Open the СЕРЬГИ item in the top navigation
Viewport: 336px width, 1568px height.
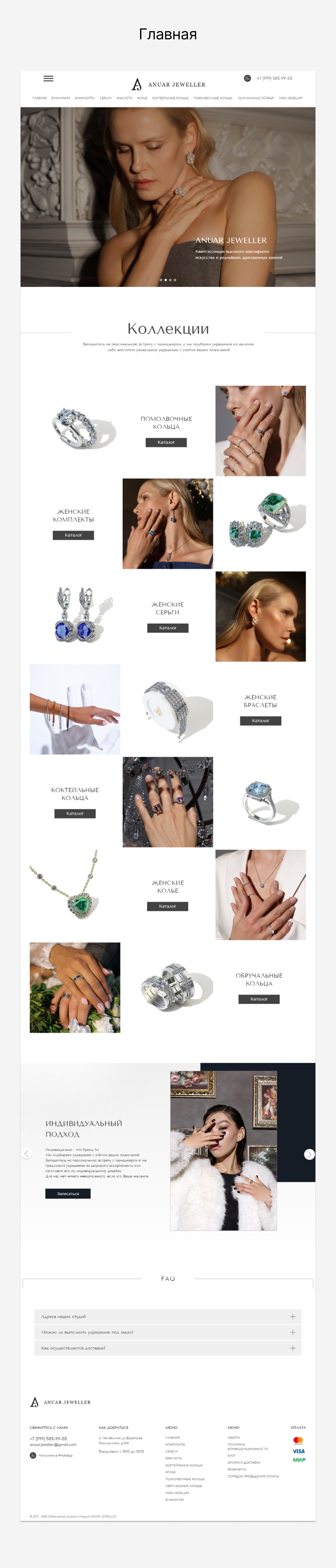[x=105, y=98]
